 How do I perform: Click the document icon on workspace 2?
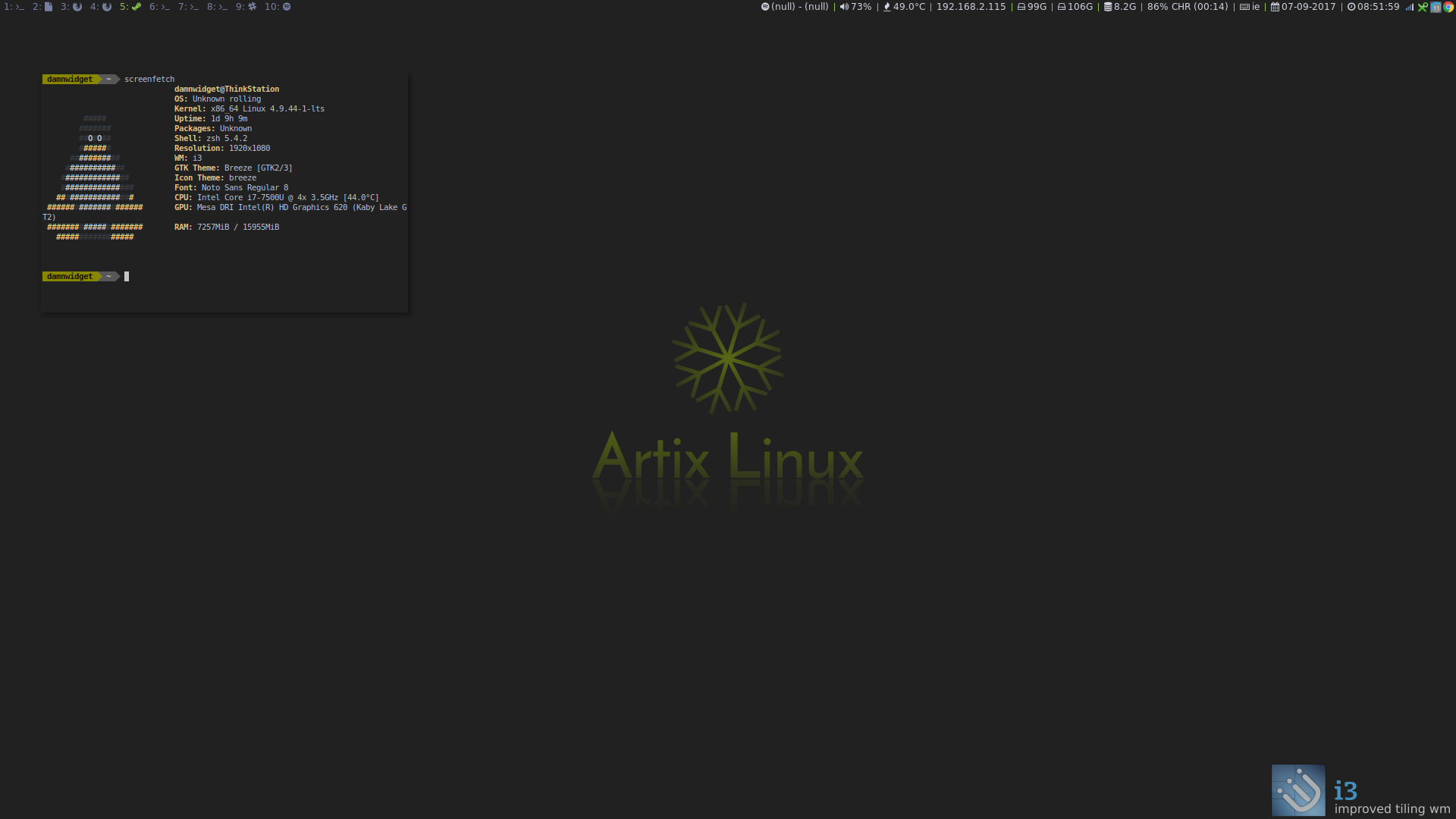[48, 6]
